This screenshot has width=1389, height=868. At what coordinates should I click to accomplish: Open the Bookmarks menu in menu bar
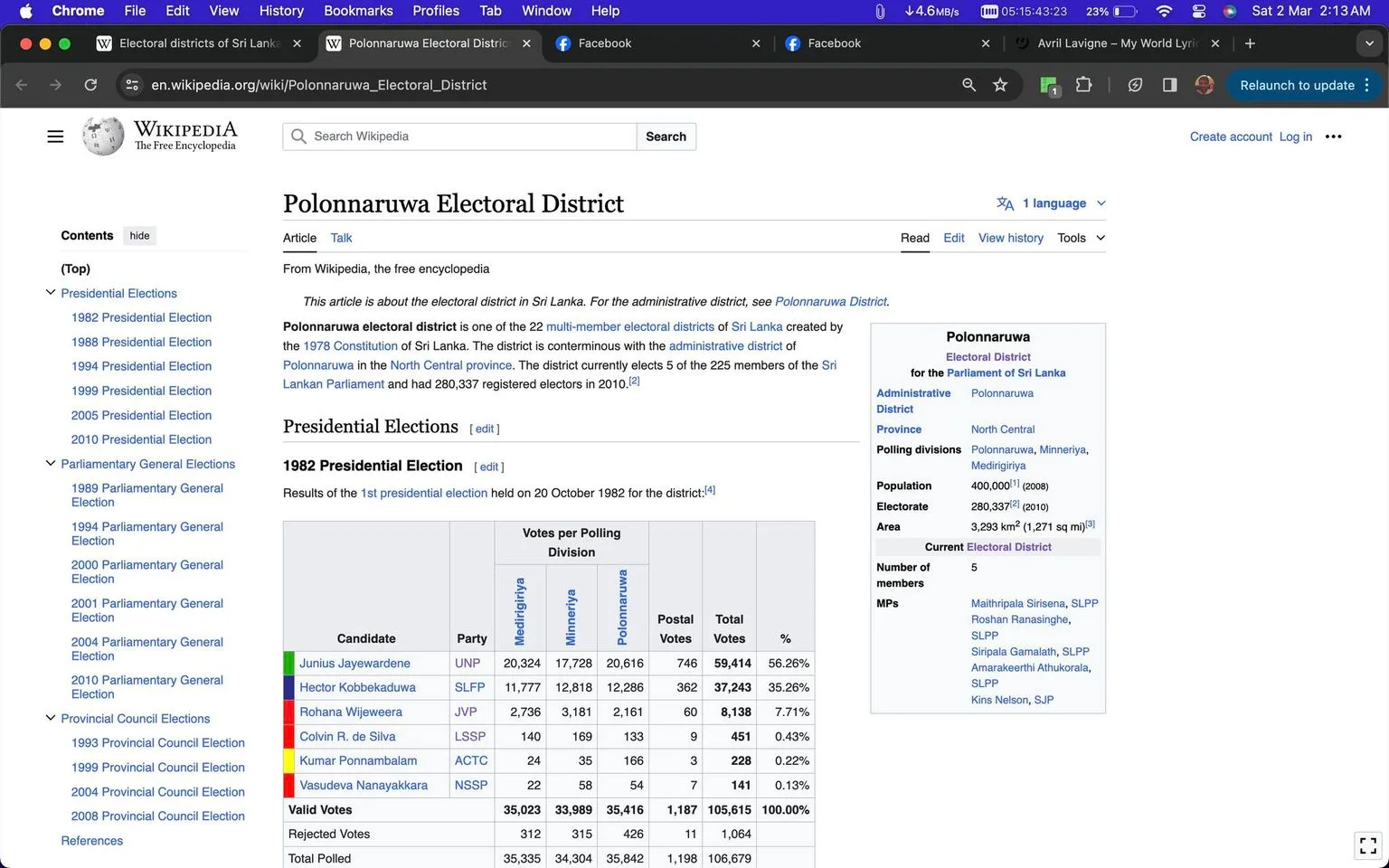[x=358, y=11]
